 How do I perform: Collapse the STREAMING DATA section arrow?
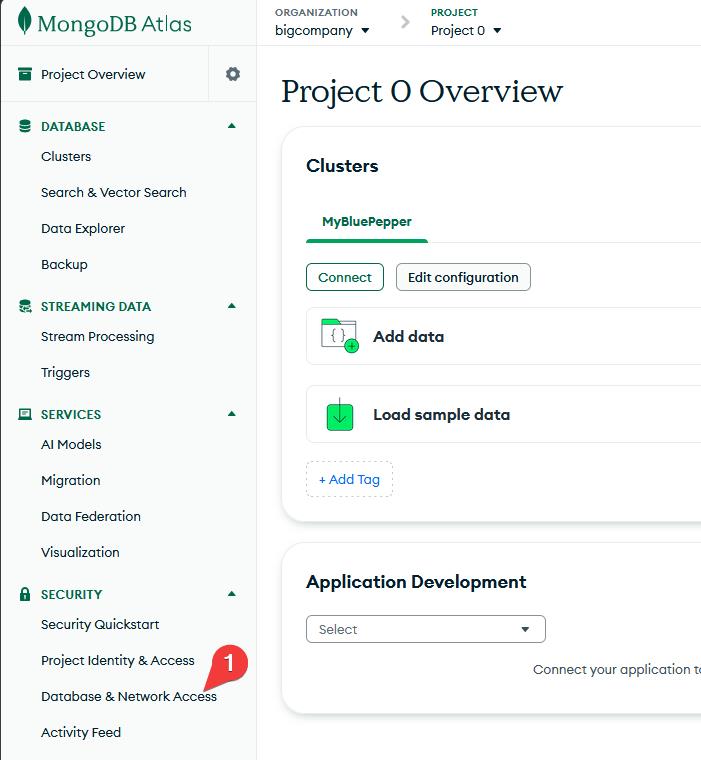[232, 306]
